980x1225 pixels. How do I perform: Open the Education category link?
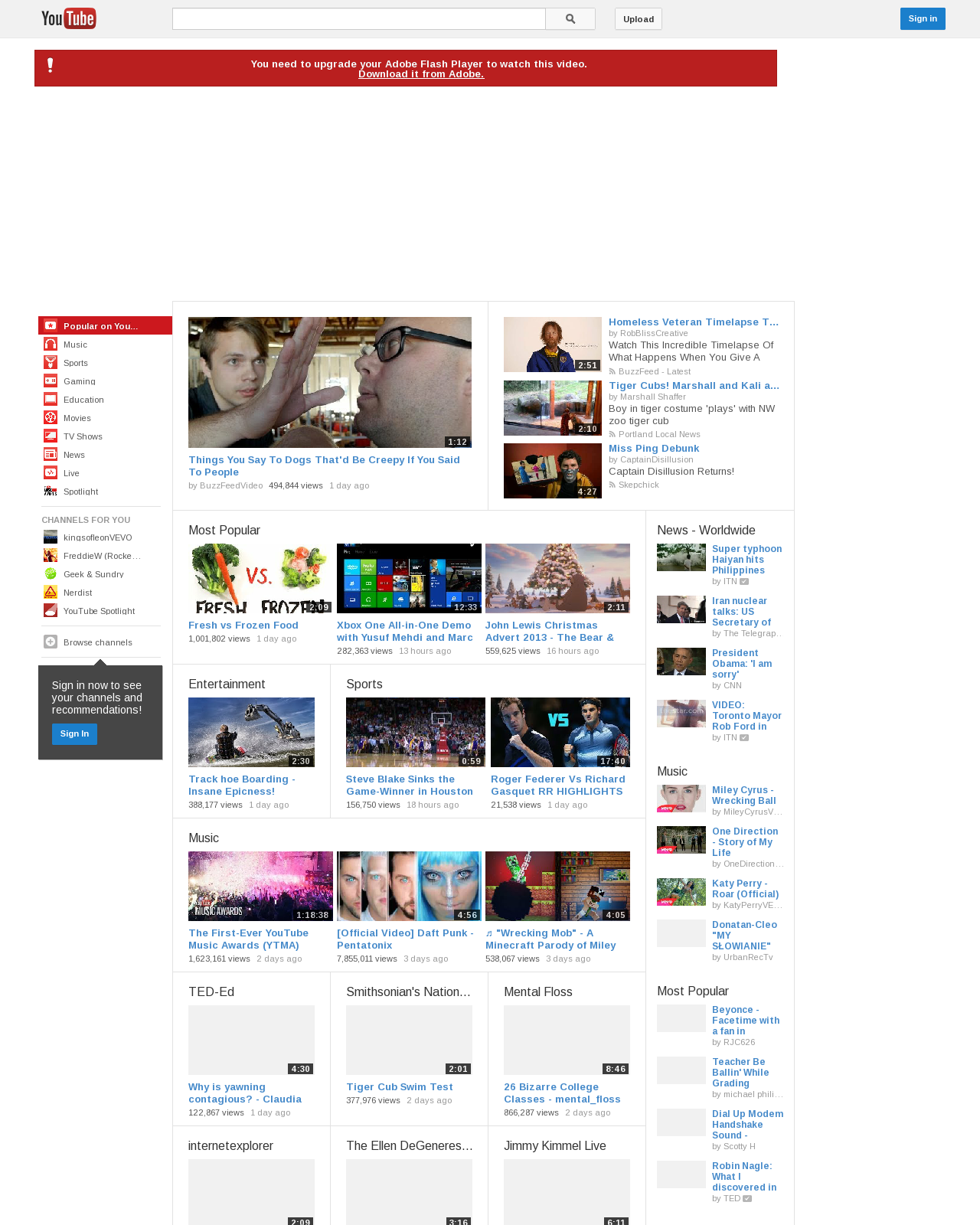point(83,400)
